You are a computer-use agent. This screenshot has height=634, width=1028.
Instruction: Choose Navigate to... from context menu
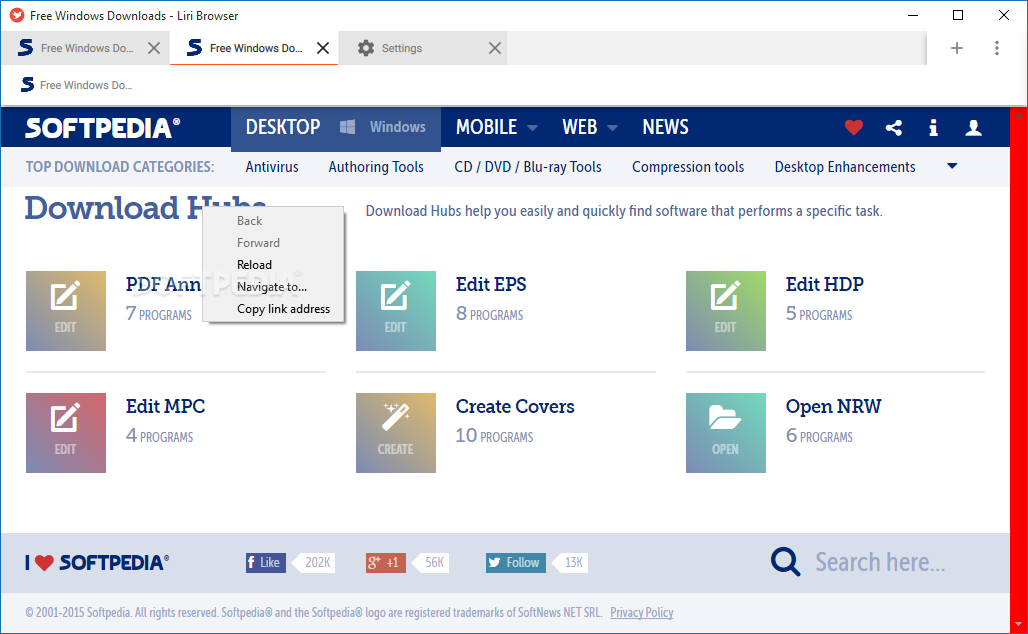tap(273, 287)
